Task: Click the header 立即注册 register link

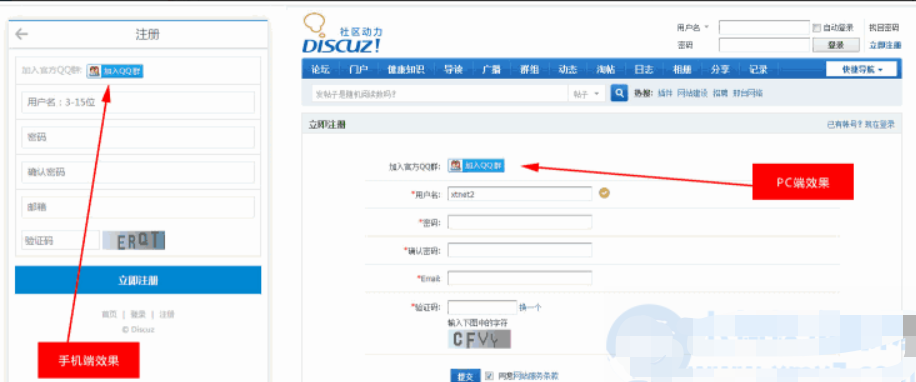Action: pyautogui.click(x=885, y=45)
